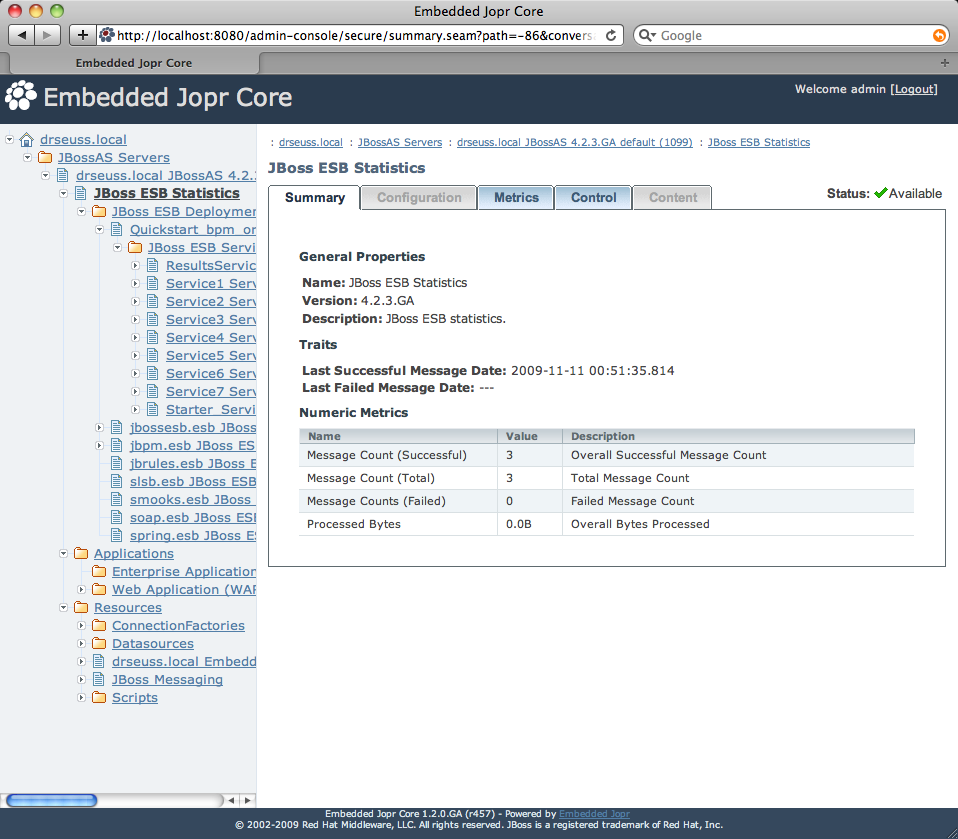Viewport: 958px width, 839px height.
Task: Click the document icon beside JBoss ESB Statistics
Action: tap(81, 193)
